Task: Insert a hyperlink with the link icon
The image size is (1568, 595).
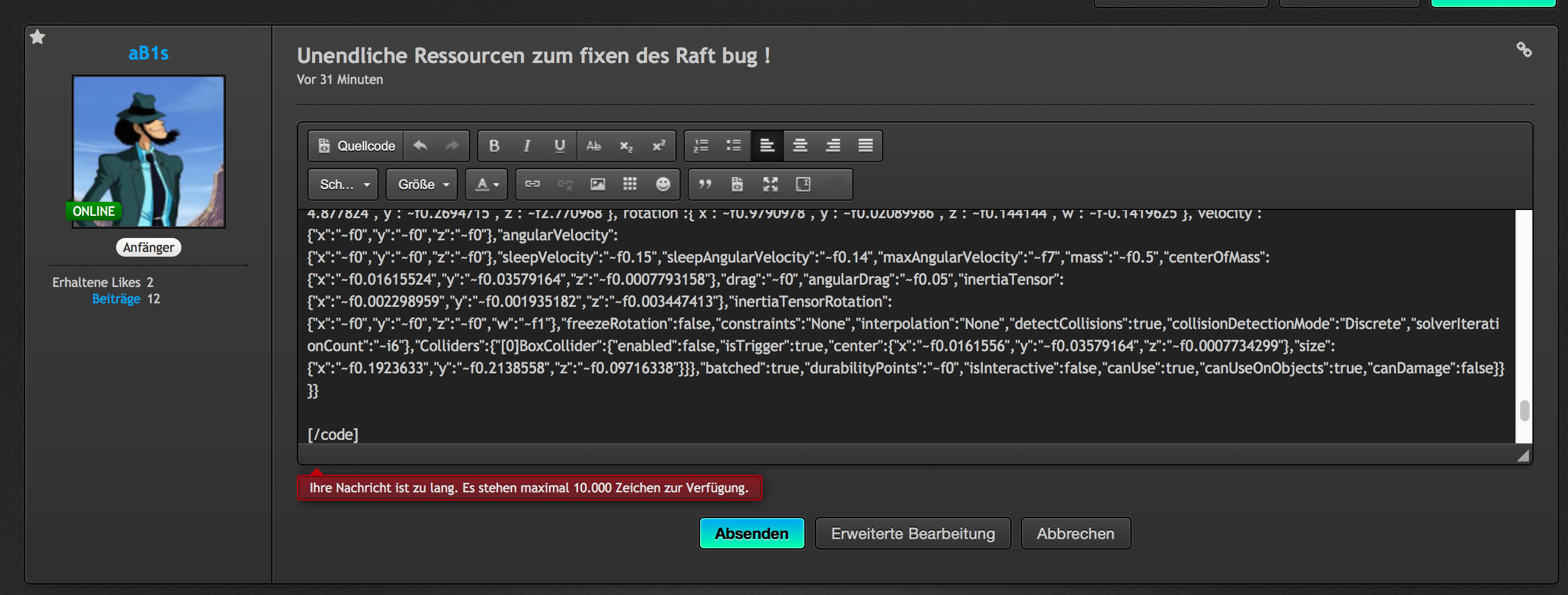Action: [532, 184]
